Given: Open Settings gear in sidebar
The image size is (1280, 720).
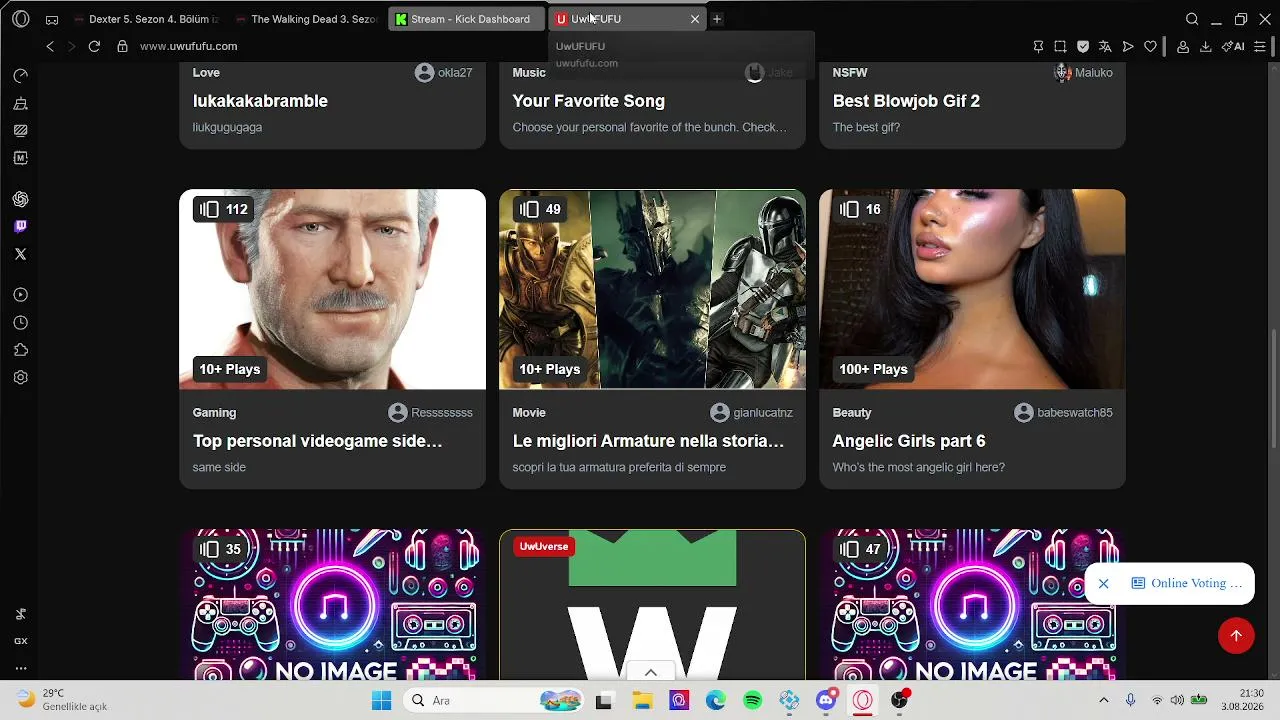Looking at the screenshot, I should (21, 378).
